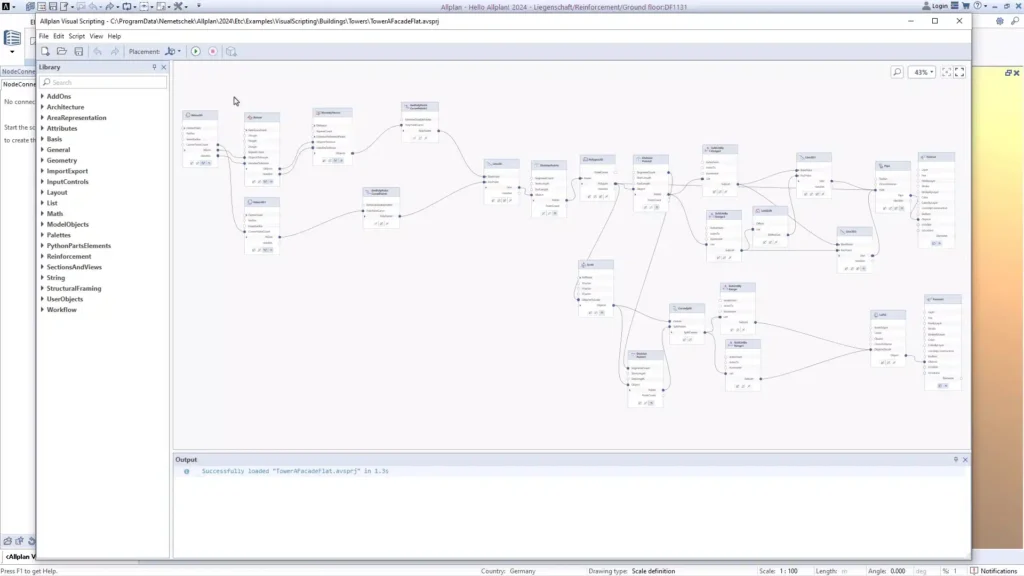The image size is (1024, 576).
Task: Click the Placement tool icon in toolbar
Action: point(168,52)
